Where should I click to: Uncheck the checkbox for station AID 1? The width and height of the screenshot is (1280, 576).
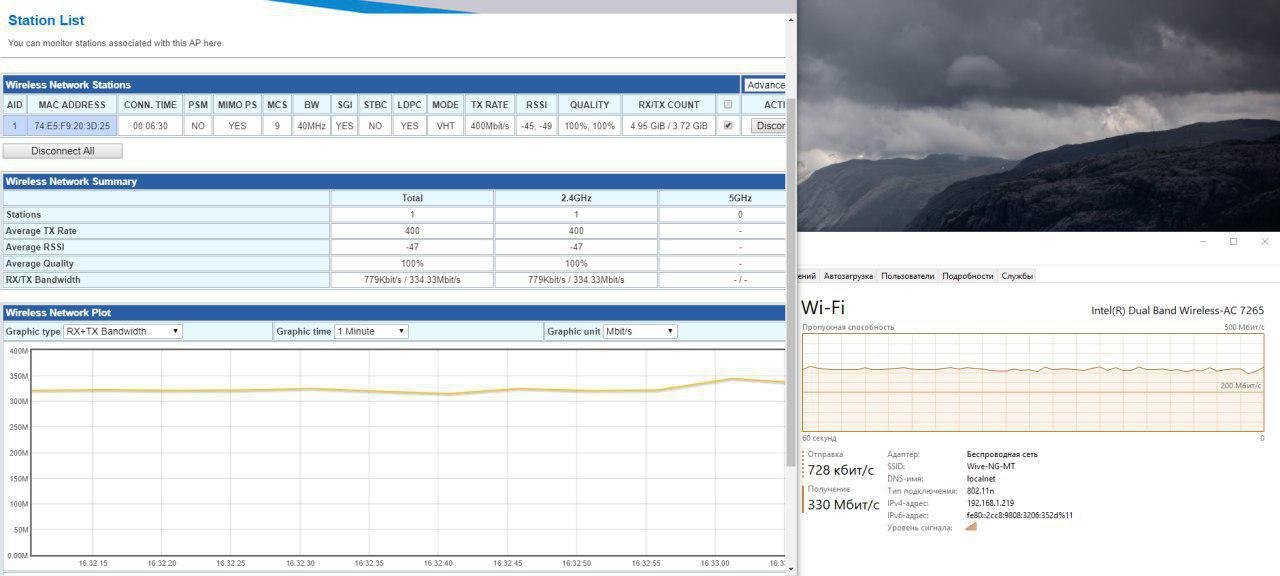(x=728, y=126)
